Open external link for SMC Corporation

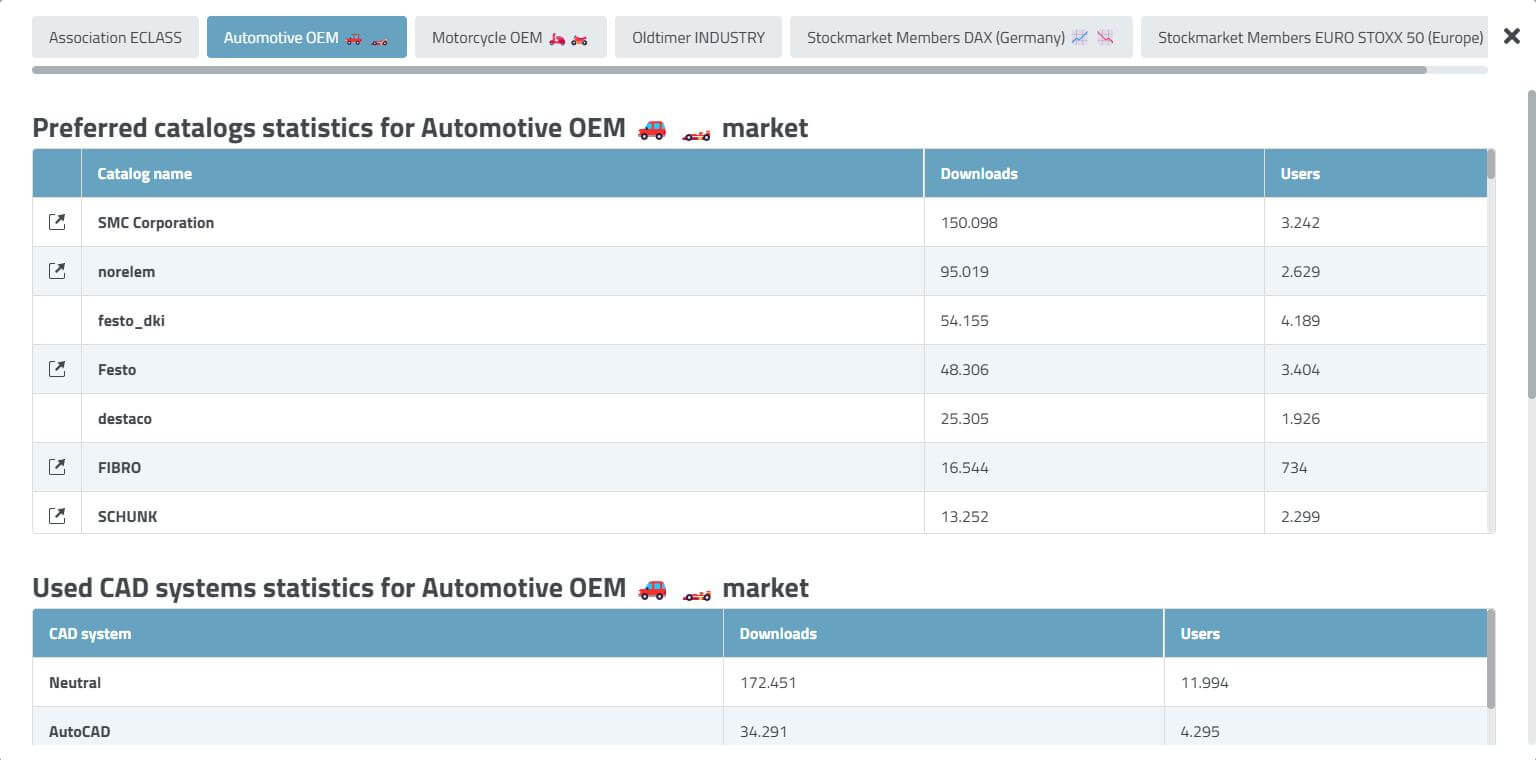coord(57,222)
